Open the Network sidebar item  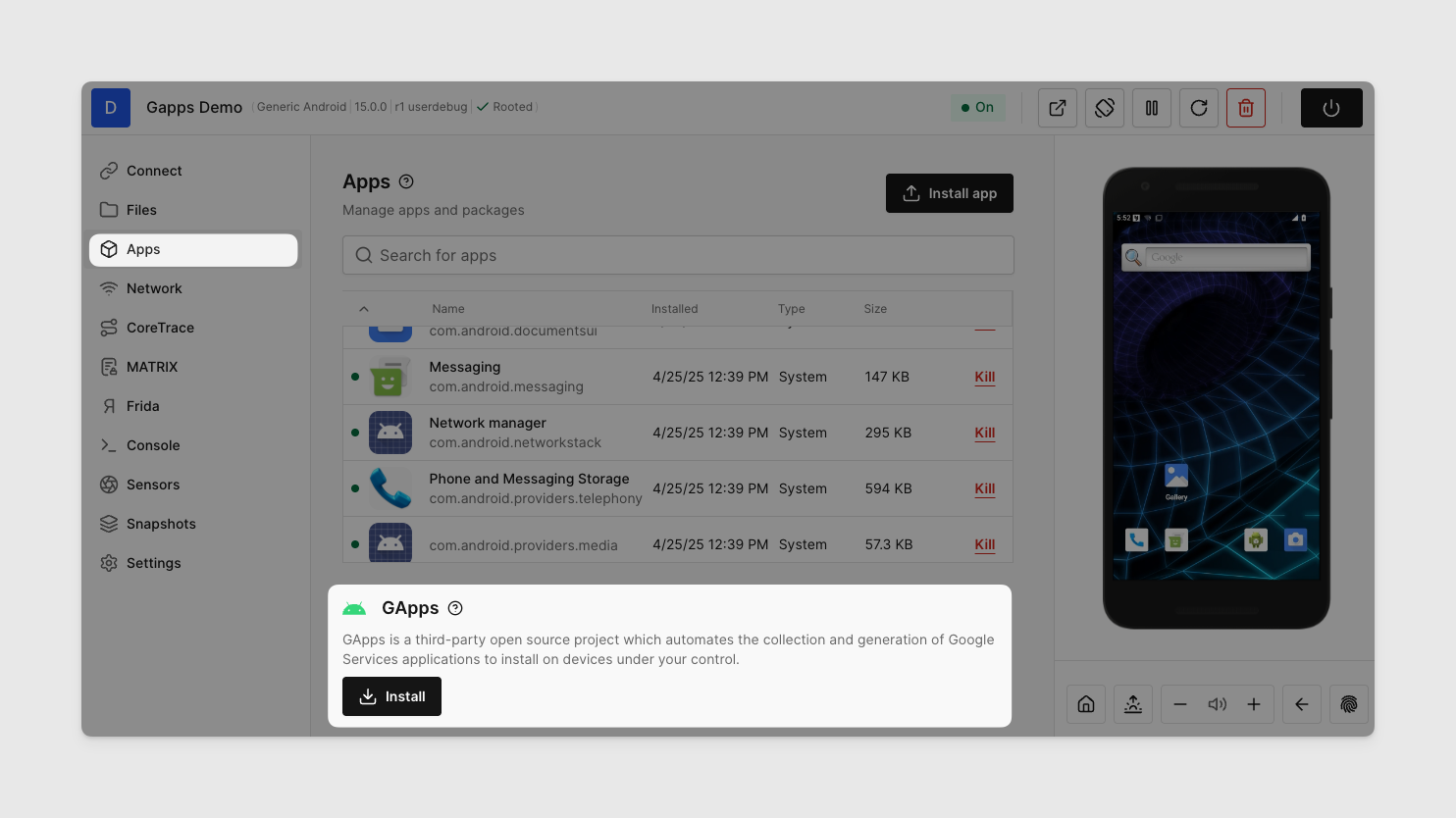[x=193, y=288]
